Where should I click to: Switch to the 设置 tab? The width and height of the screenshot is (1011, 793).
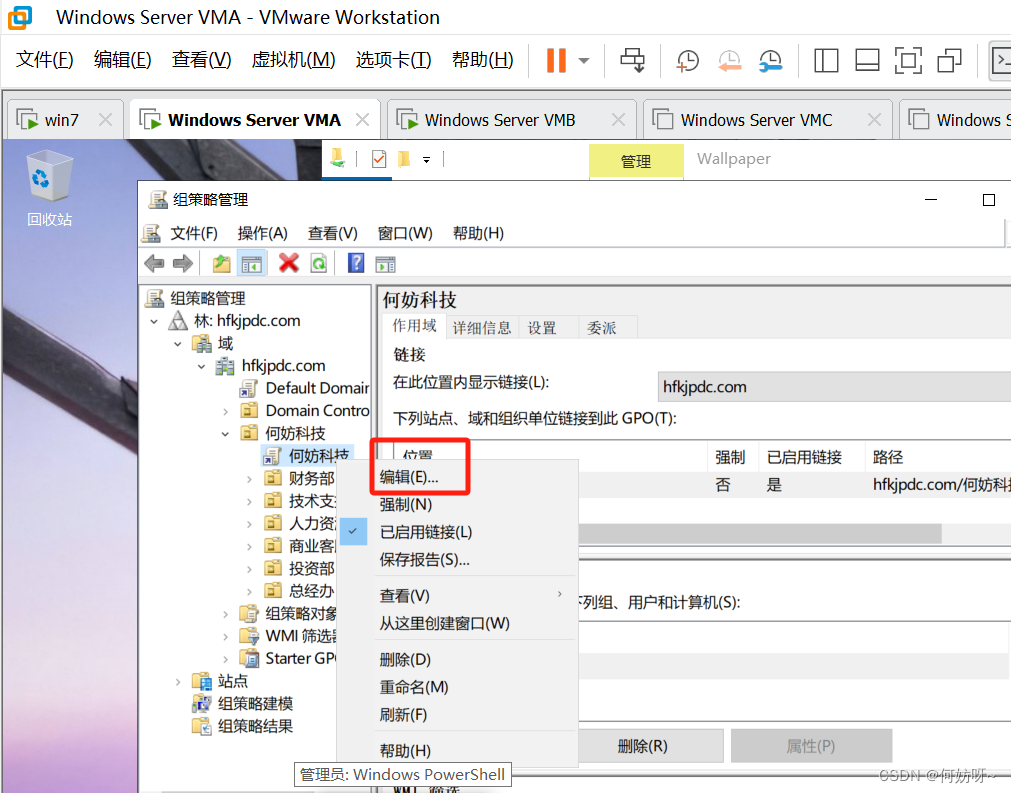[x=542, y=328]
